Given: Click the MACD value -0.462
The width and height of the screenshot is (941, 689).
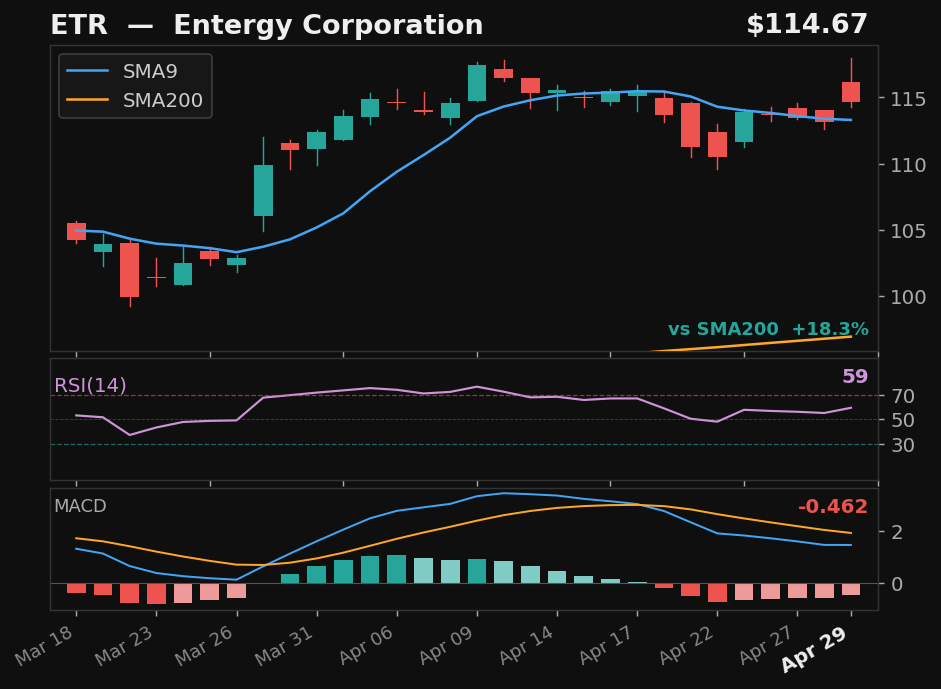Looking at the screenshot, I should [x=833, y=507].
